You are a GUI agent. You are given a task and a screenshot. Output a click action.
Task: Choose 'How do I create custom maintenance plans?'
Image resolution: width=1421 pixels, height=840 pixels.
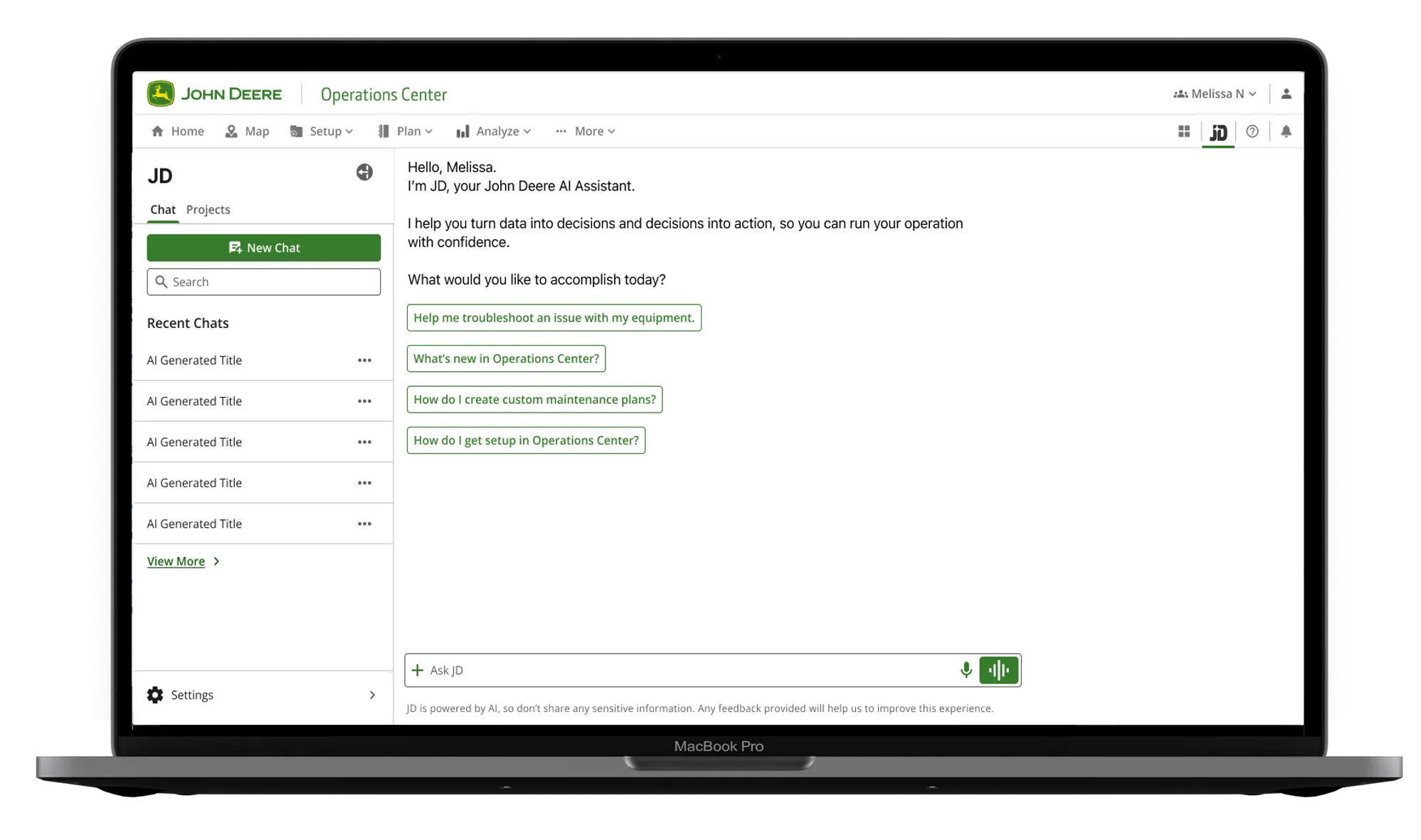(534, 400)
